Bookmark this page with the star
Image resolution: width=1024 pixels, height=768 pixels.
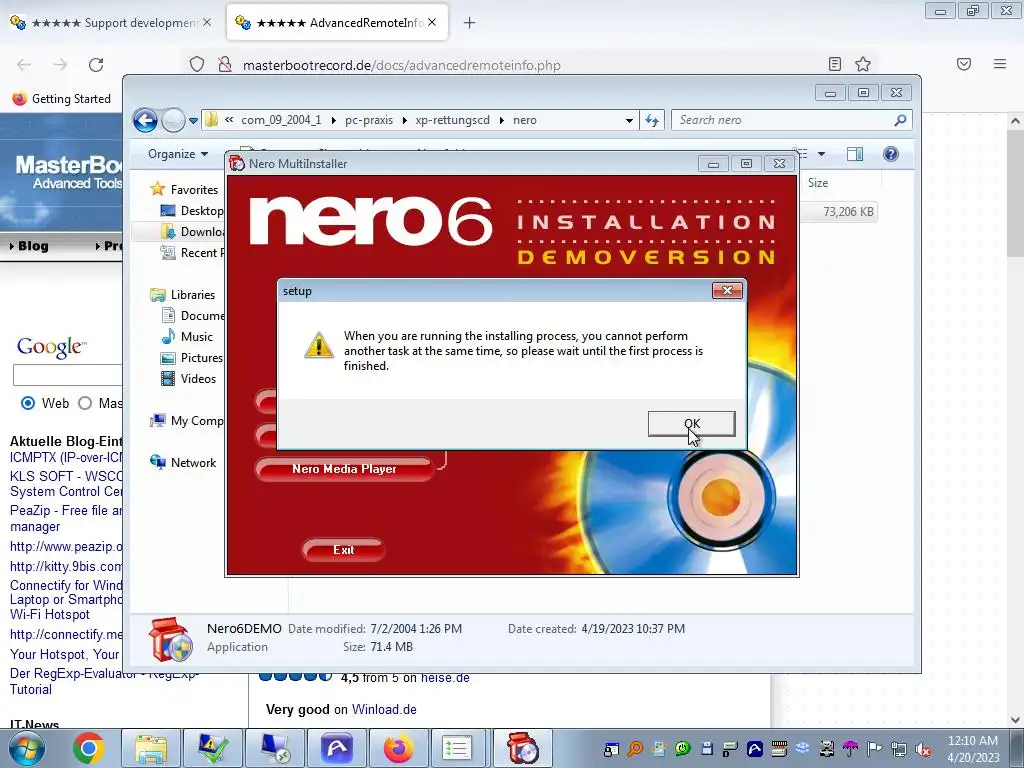pos(863,64)
